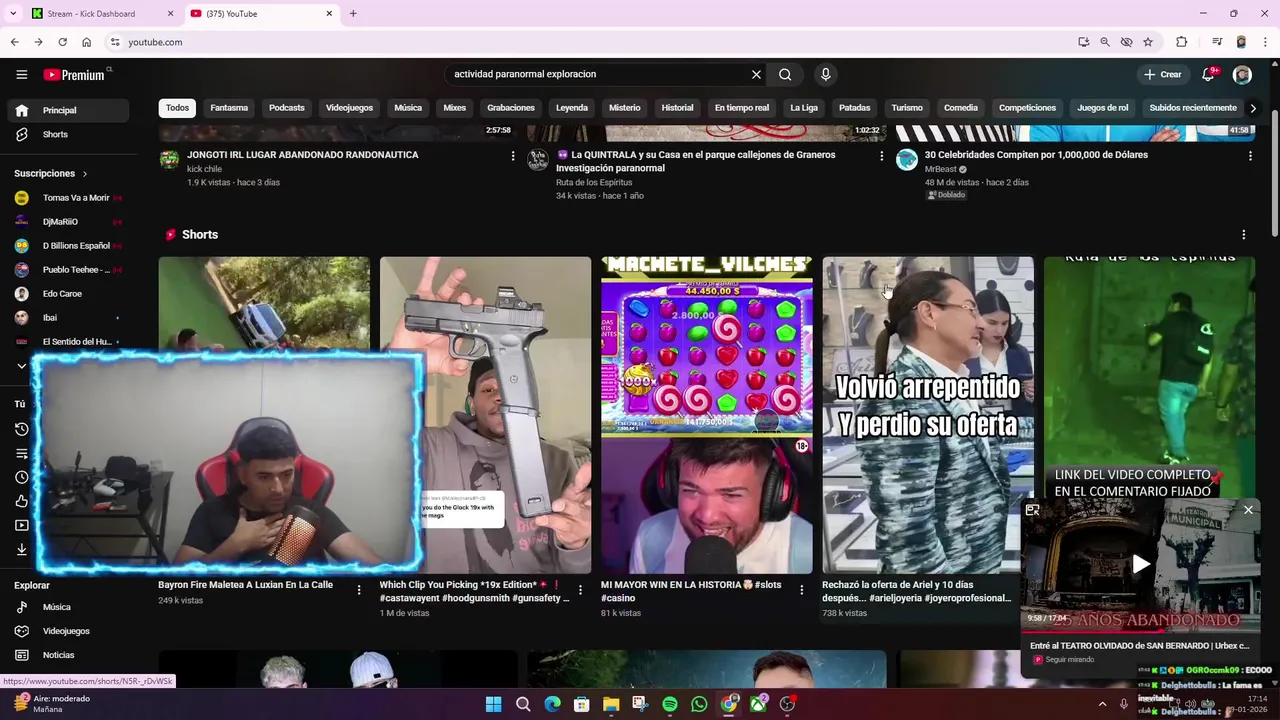Open the Windows Start menu

493,704
